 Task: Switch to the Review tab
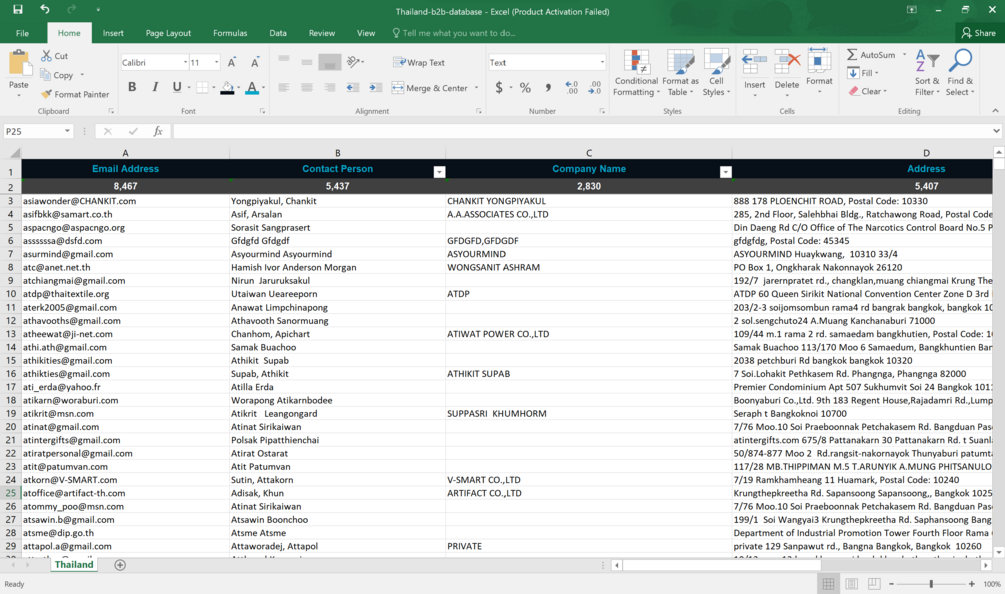(x=322, y=33)
